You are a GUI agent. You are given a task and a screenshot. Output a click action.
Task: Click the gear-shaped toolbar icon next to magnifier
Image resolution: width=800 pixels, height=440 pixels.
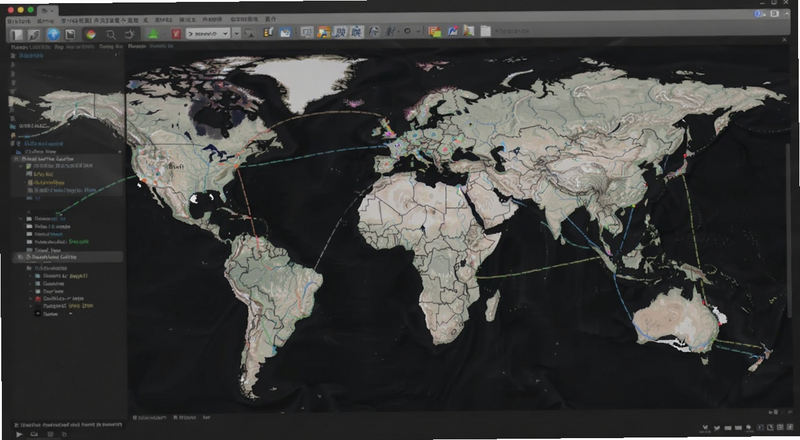pyautogui.click(x=130, y=34)
